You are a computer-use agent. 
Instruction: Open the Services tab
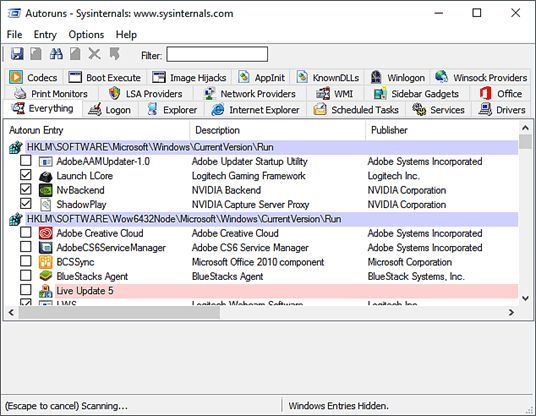[x=438, y=110]
